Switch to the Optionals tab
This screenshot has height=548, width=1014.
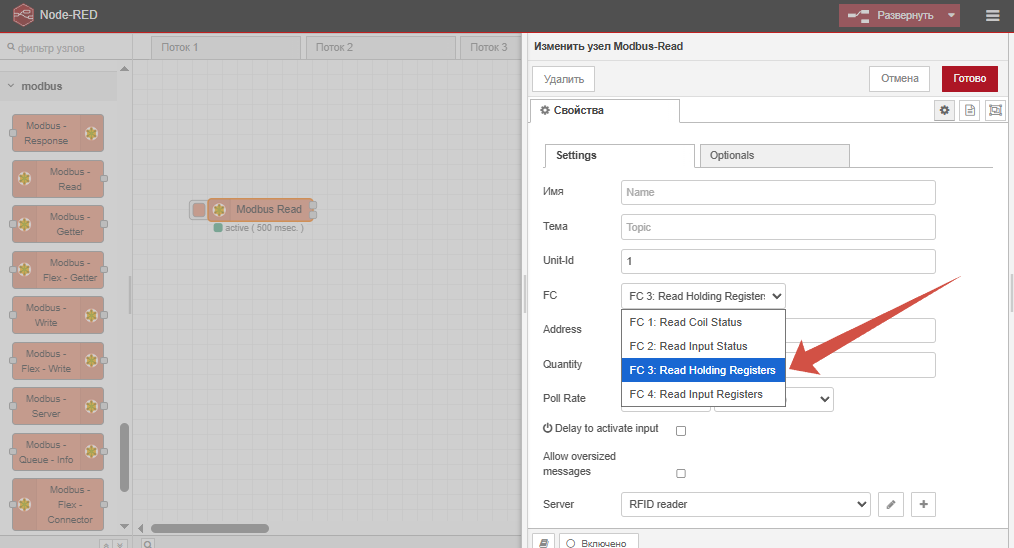[x=774, y=155]
